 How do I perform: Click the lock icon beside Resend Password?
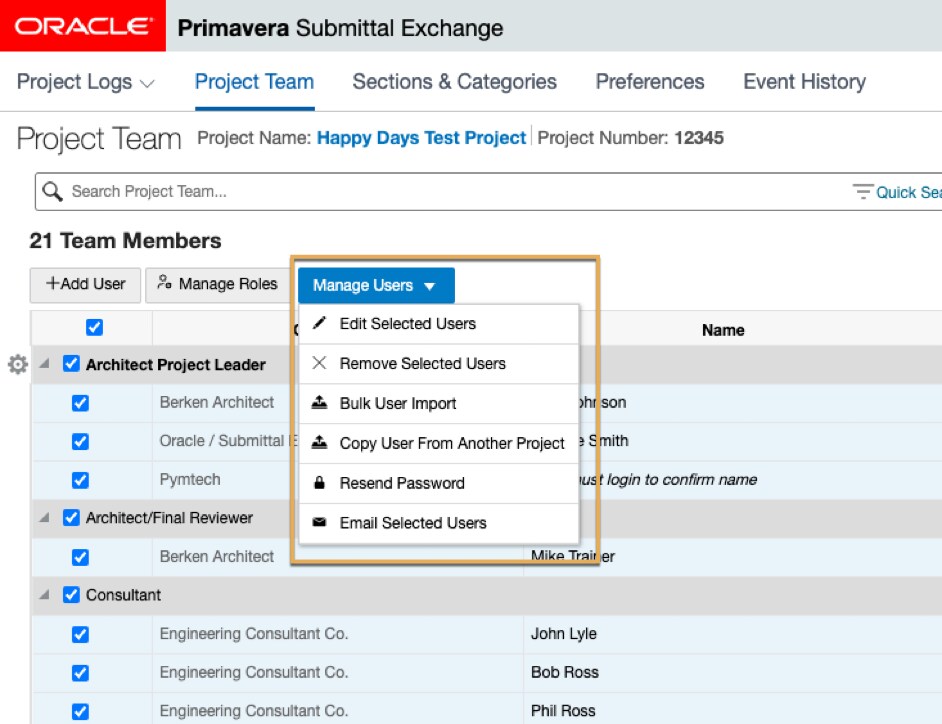320,483
